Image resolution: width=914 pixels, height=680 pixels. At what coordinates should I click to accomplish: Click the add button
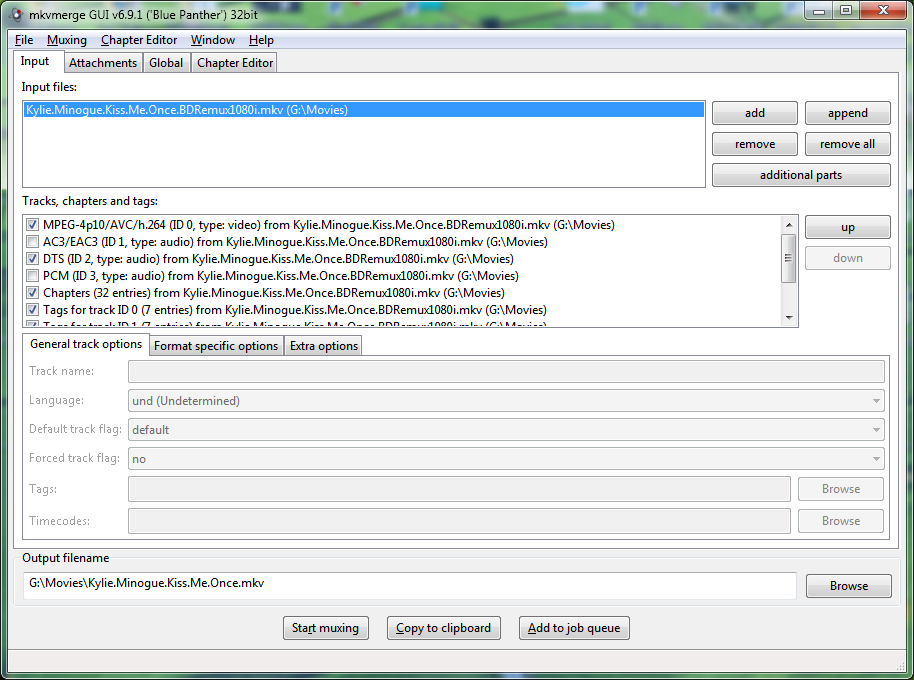pyautogui.click(x=754, y=113)
